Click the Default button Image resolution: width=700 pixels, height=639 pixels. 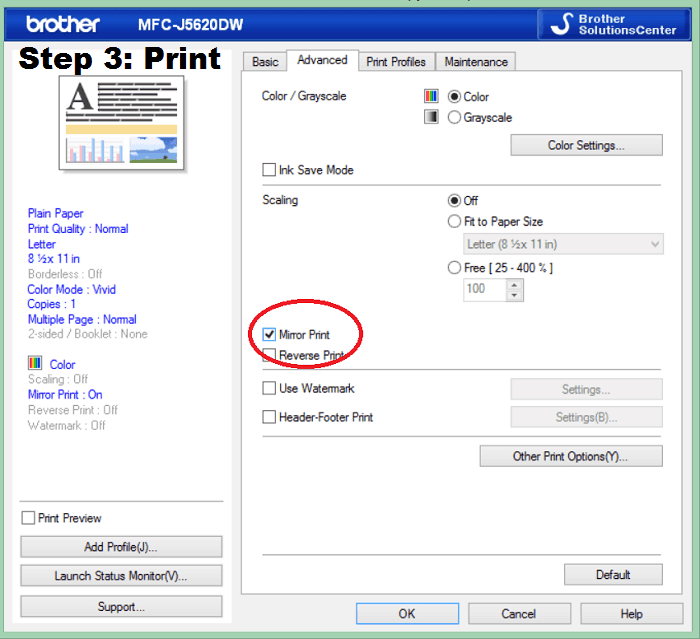613,575
